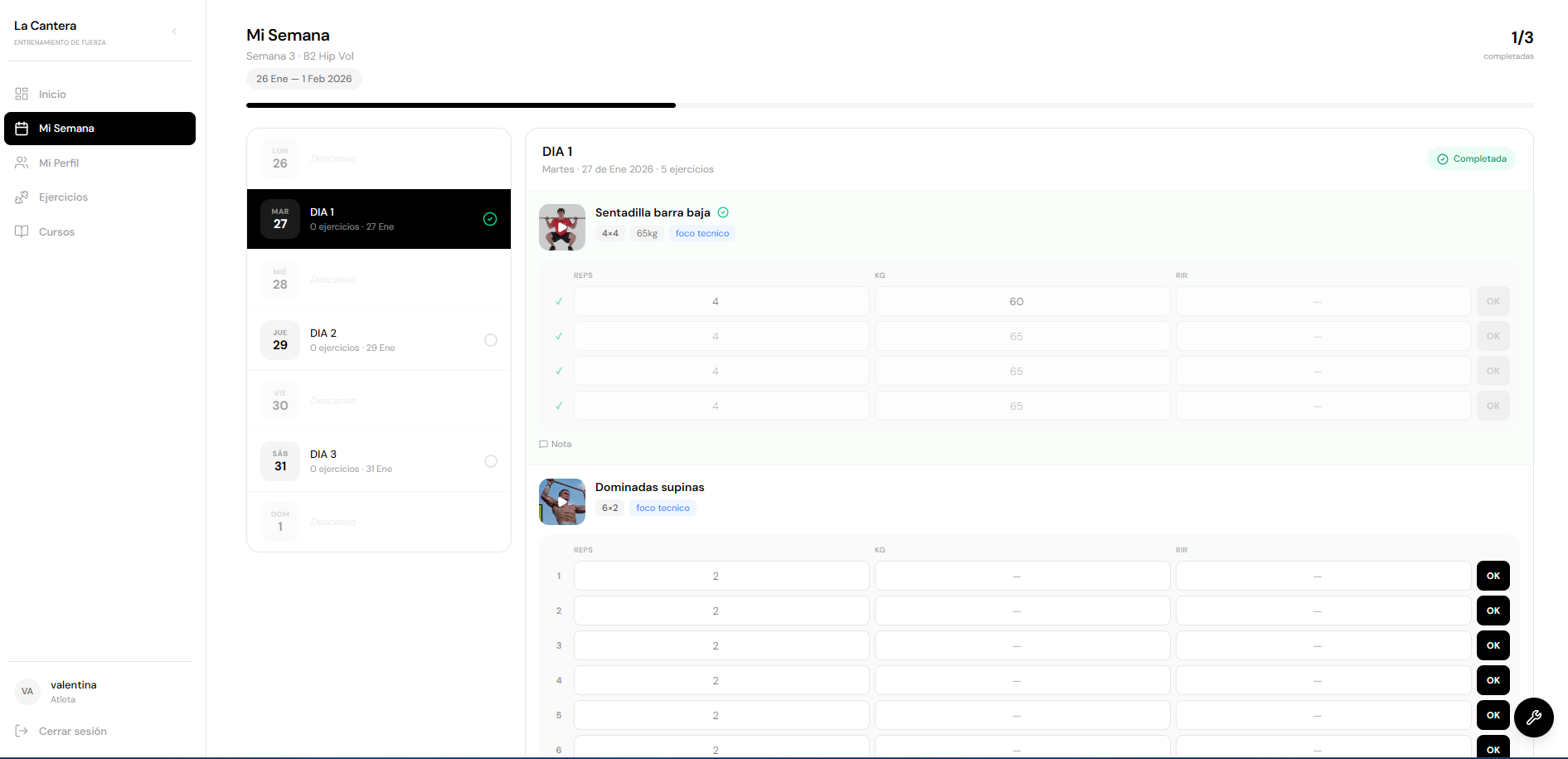Expand the DIA 2 Thursday 29 entry
Screen dimensions: 1568x759
378,340
